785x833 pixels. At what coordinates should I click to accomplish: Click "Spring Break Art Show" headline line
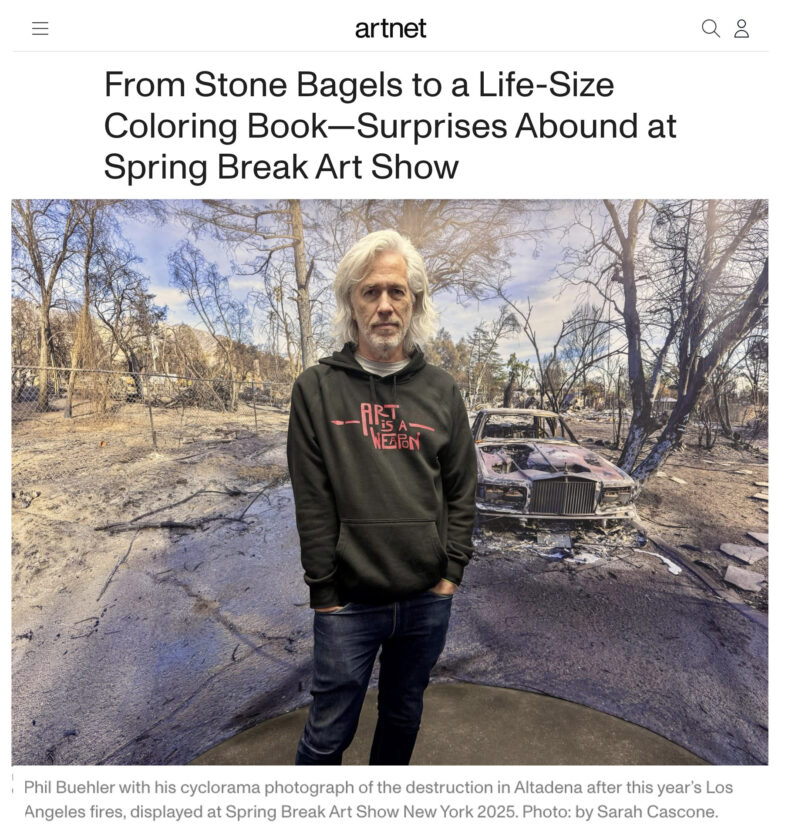point(281,167)
